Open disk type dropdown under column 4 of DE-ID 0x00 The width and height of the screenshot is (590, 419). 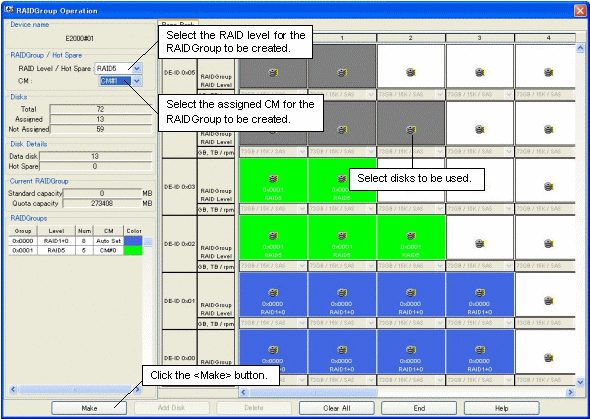pos(545,380)
